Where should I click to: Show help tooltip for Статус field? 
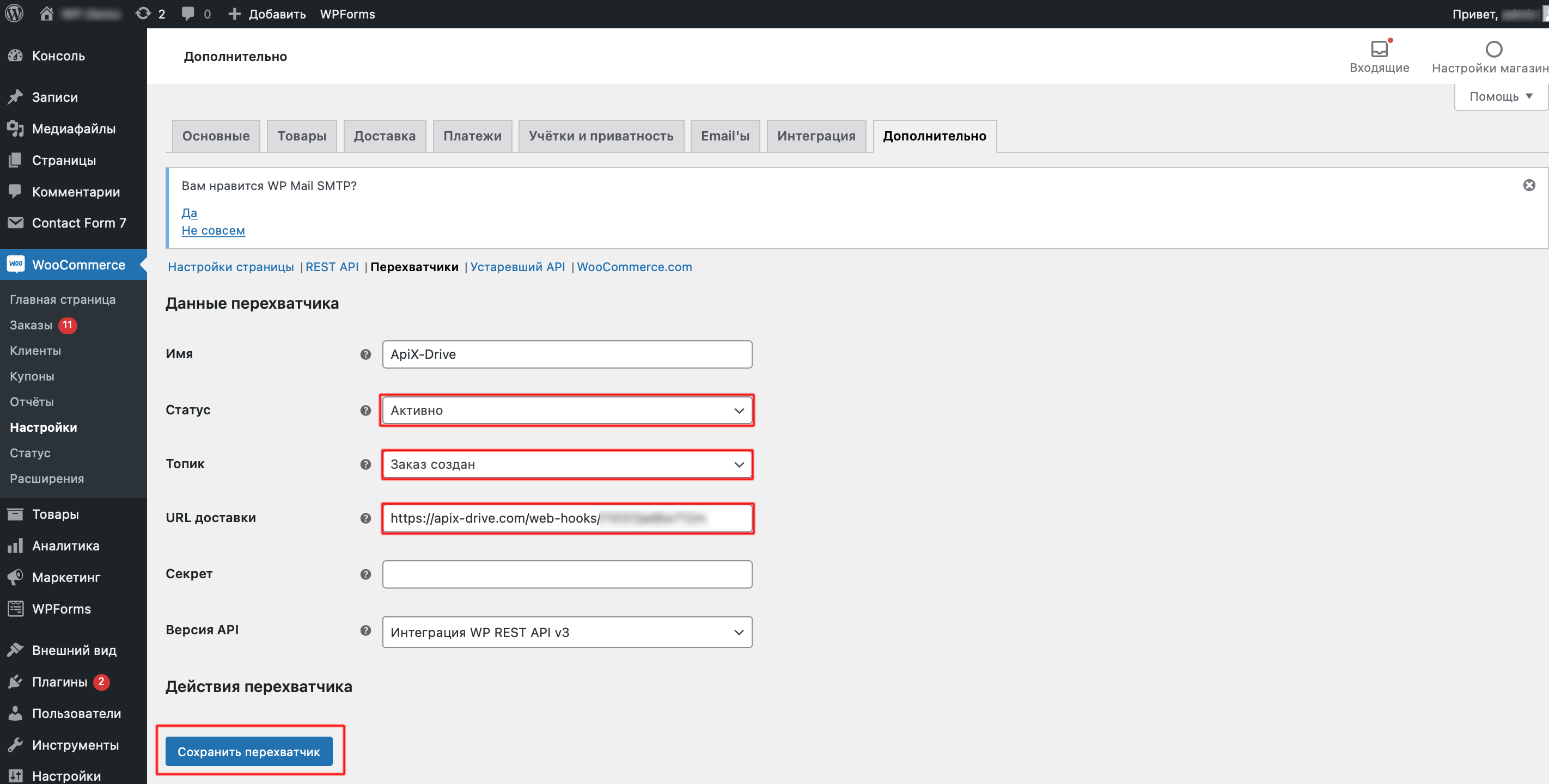365,410
